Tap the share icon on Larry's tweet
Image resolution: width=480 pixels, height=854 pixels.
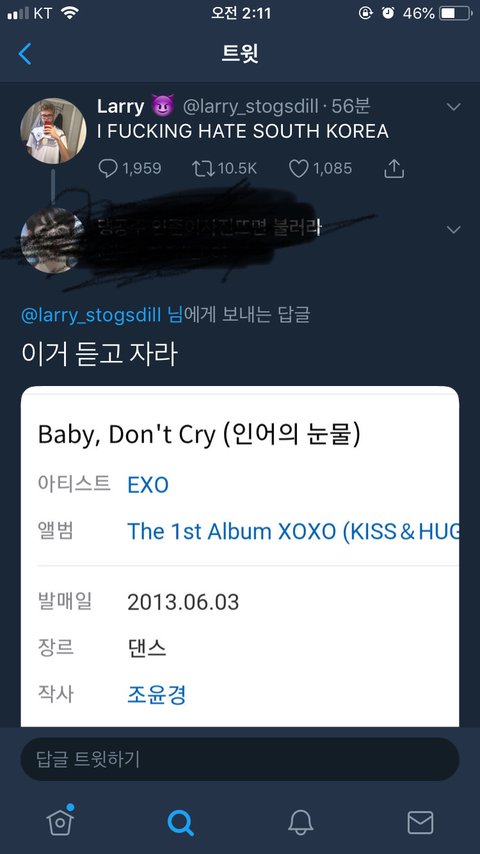tap(394, 168)
